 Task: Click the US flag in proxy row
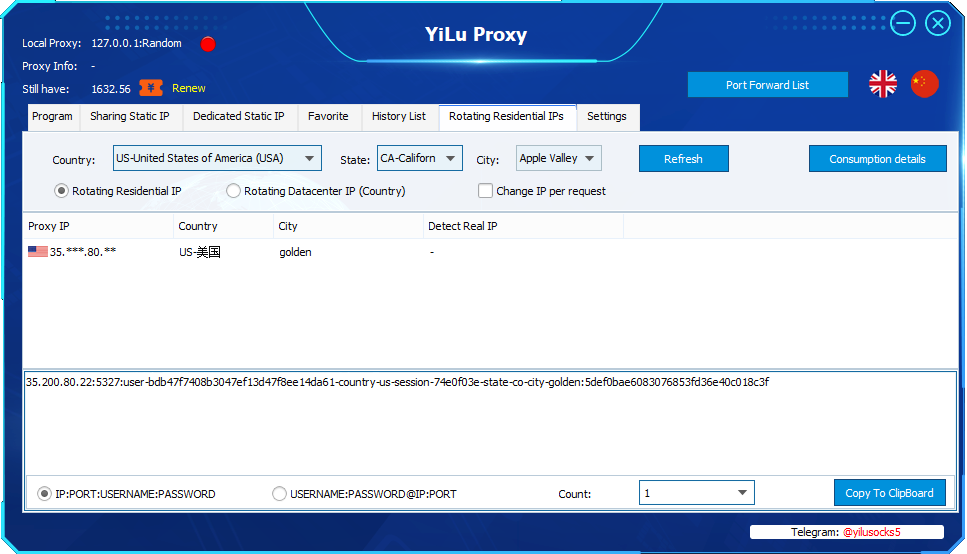pos(38,252)
